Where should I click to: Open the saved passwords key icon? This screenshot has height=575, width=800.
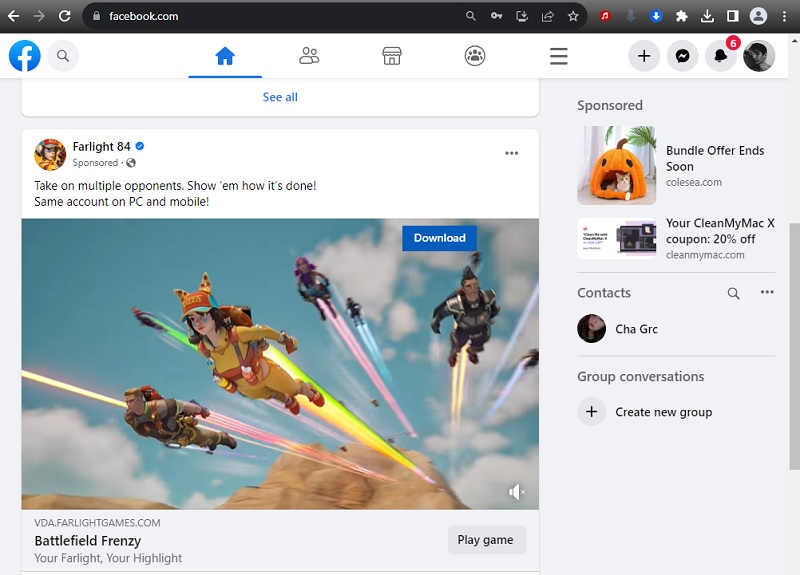click(496, 16)
